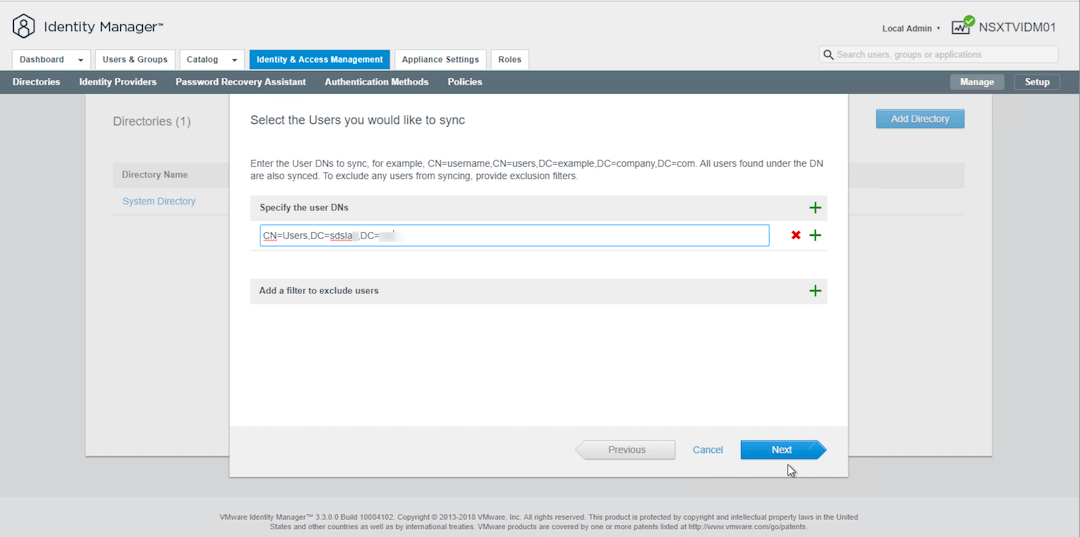
Task: Open Identity Providers submenu
Action: (118, 82)
